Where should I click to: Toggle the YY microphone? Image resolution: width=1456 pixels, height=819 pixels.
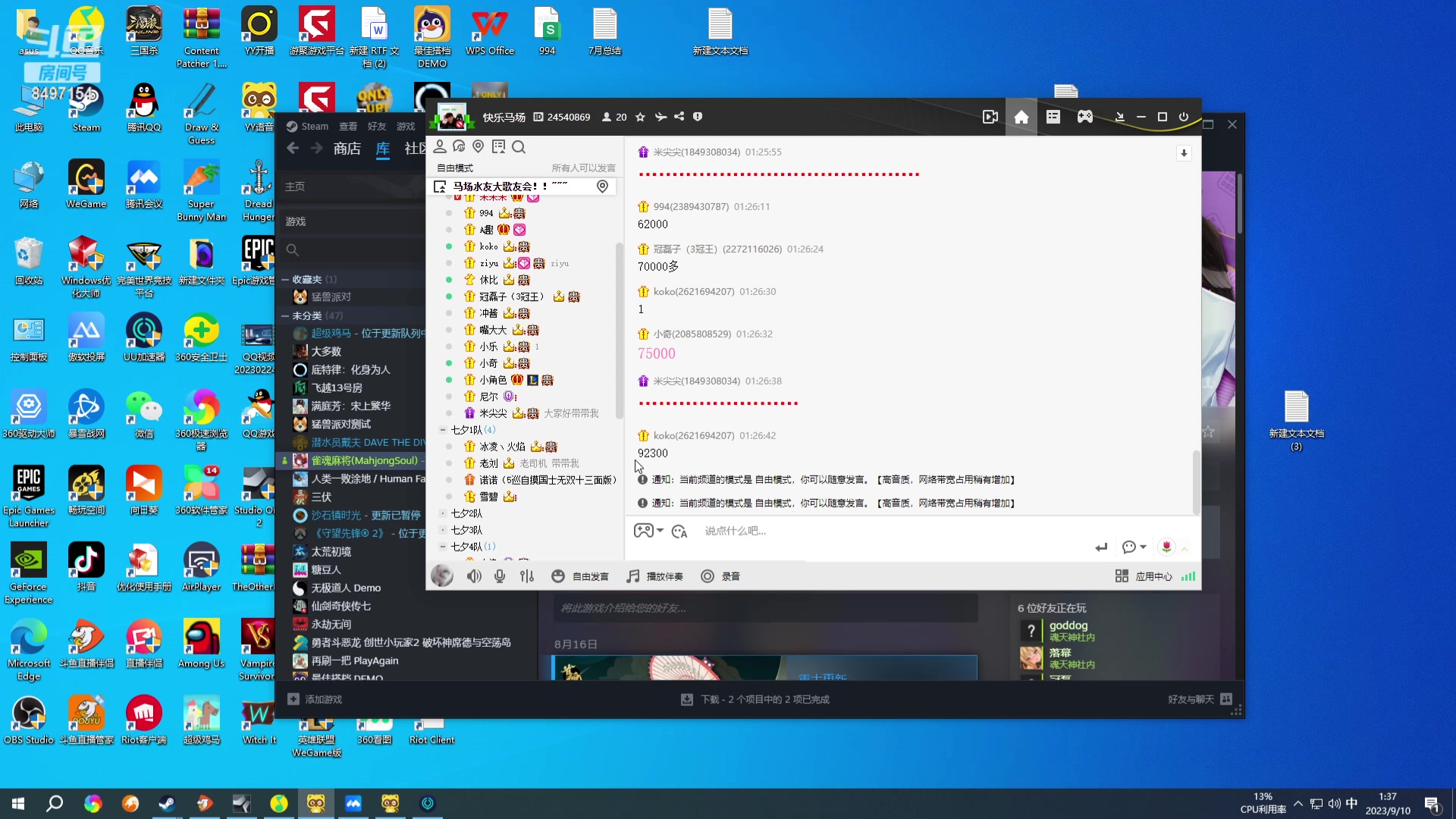point(500,576)
